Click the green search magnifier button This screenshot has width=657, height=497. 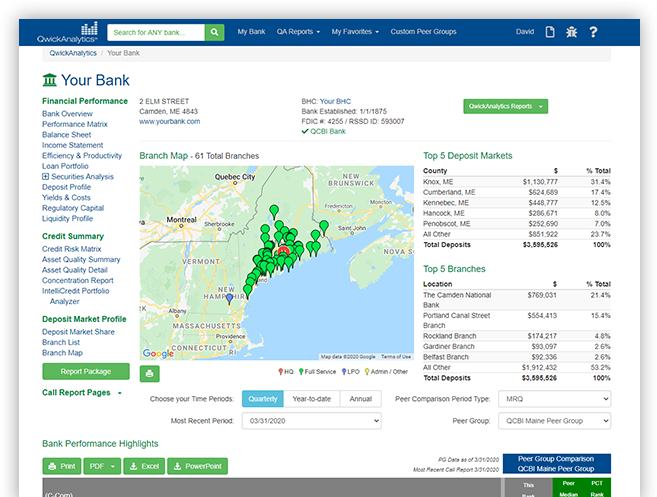click(x=215, y=32)
